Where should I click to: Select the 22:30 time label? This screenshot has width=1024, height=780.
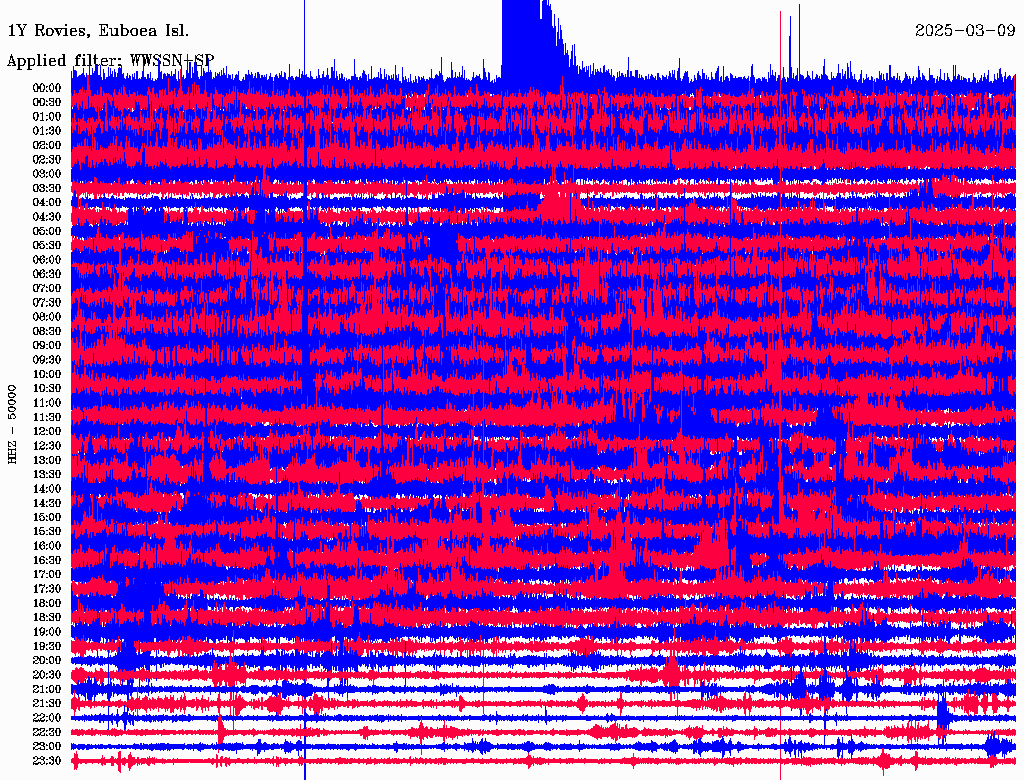[46, 732]
